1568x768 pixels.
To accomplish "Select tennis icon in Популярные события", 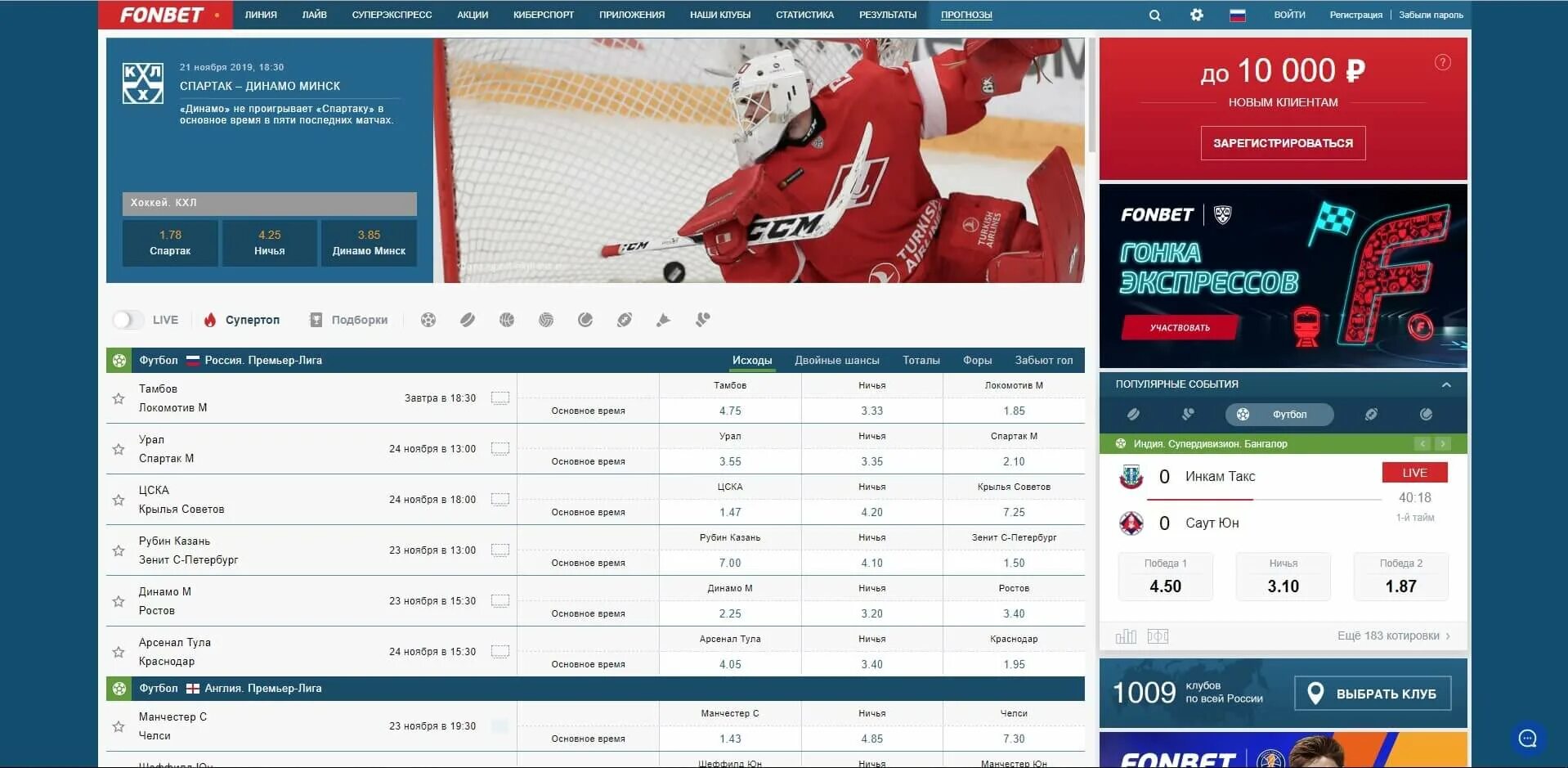I will 1426,415.
